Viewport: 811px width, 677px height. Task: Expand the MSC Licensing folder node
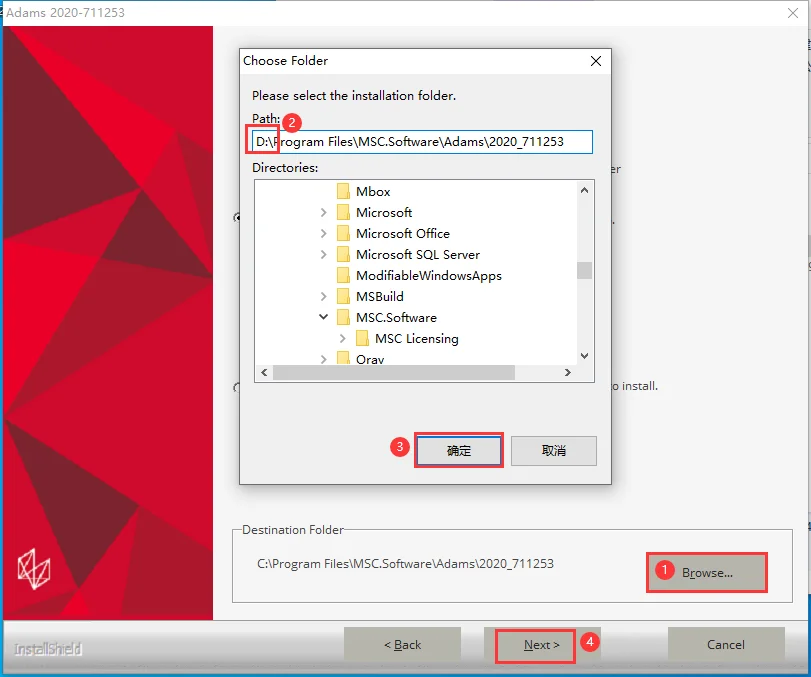tap(343, 339)
